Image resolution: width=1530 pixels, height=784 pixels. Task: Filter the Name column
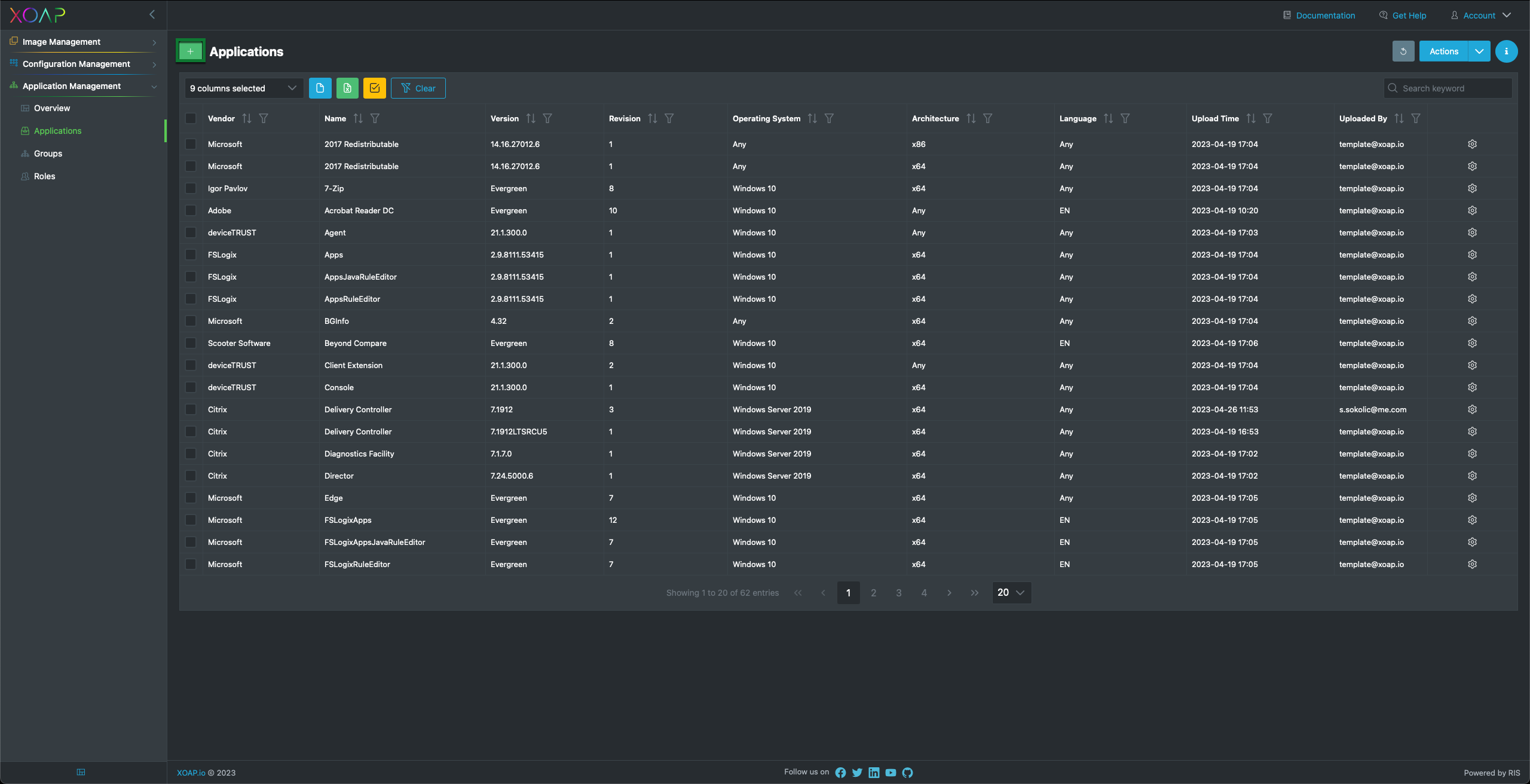pos(375,118)
